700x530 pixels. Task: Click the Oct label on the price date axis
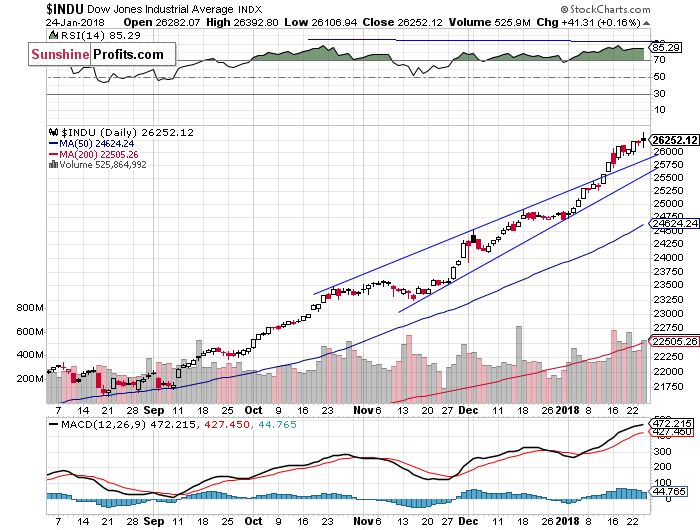[x=254, y=410]
